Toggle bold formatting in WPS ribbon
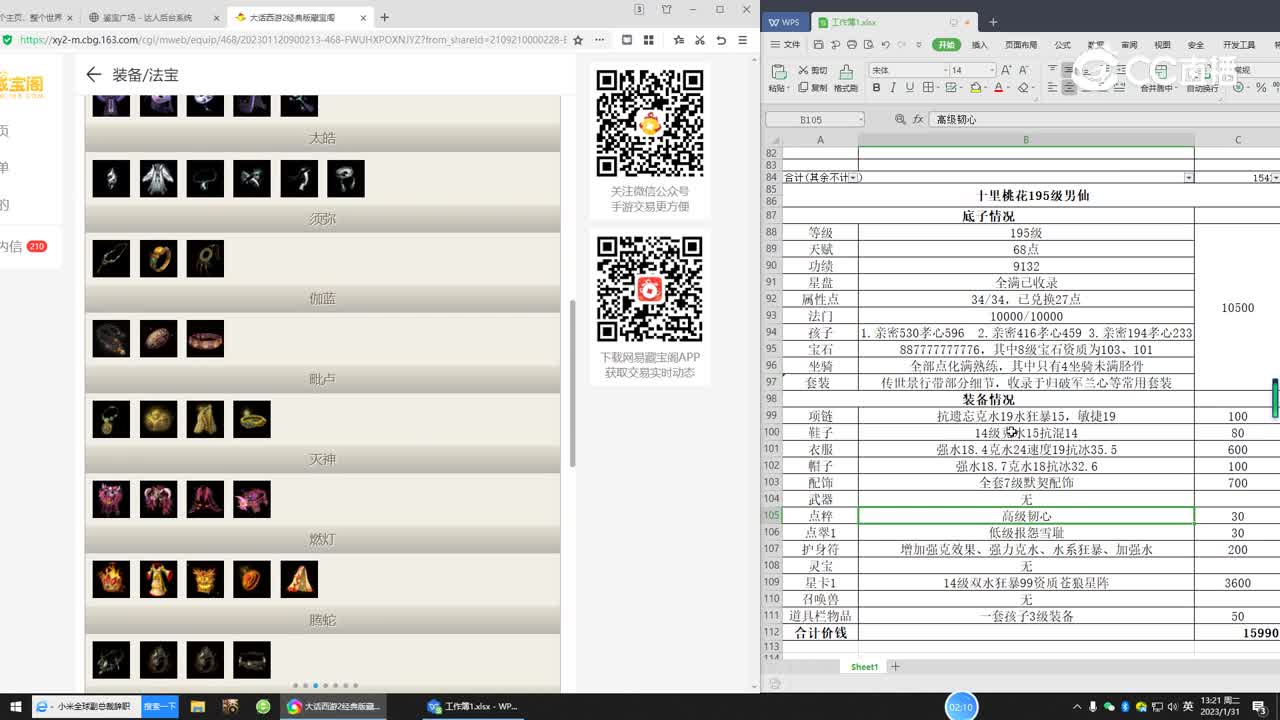Image resolution: width=1280 pixels, height=720 pixels. point(877,88)
